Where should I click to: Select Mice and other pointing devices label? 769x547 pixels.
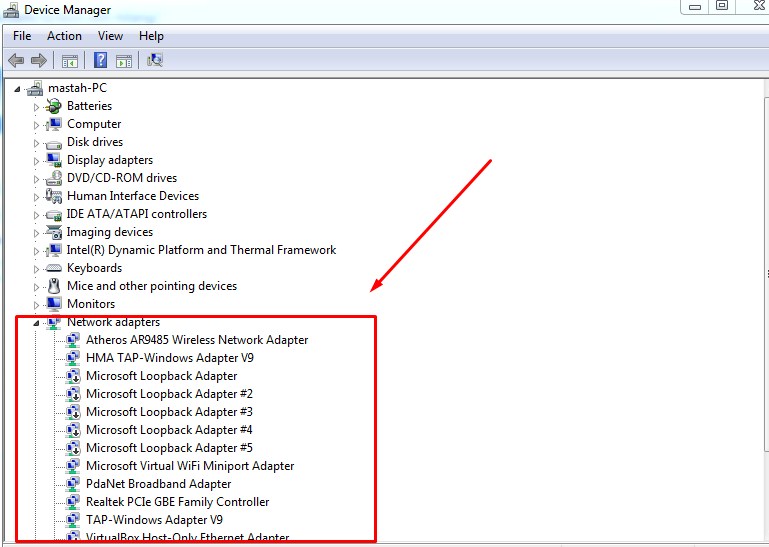click(x=152, y=286)
